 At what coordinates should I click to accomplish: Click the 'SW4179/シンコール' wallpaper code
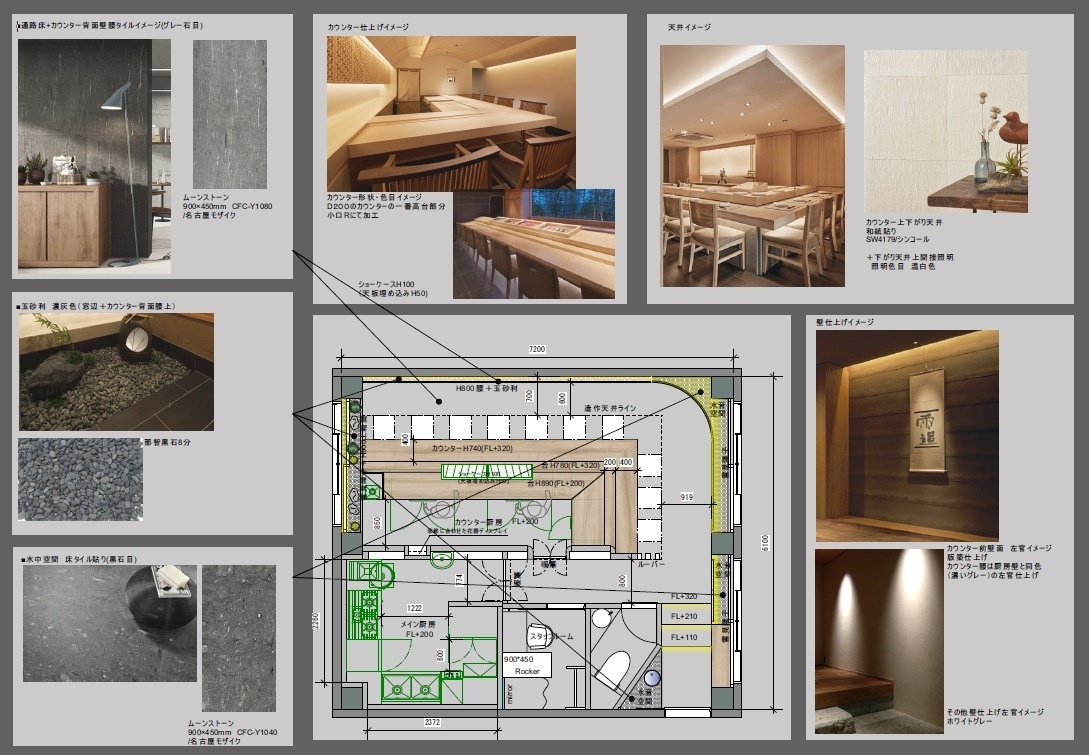tap(899, 240)
